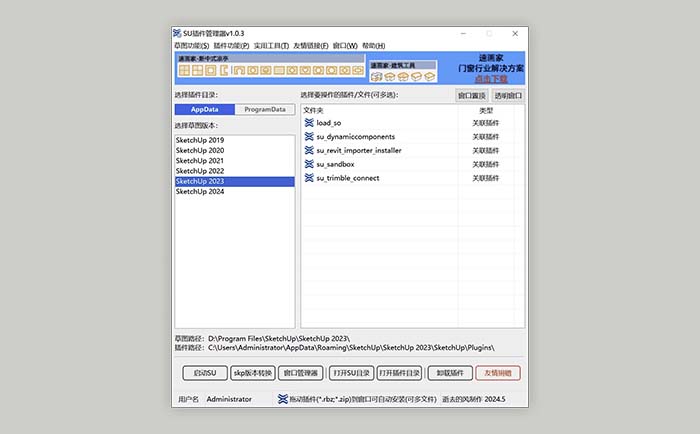Click the Administrator user name in status bar

[229, 399]
